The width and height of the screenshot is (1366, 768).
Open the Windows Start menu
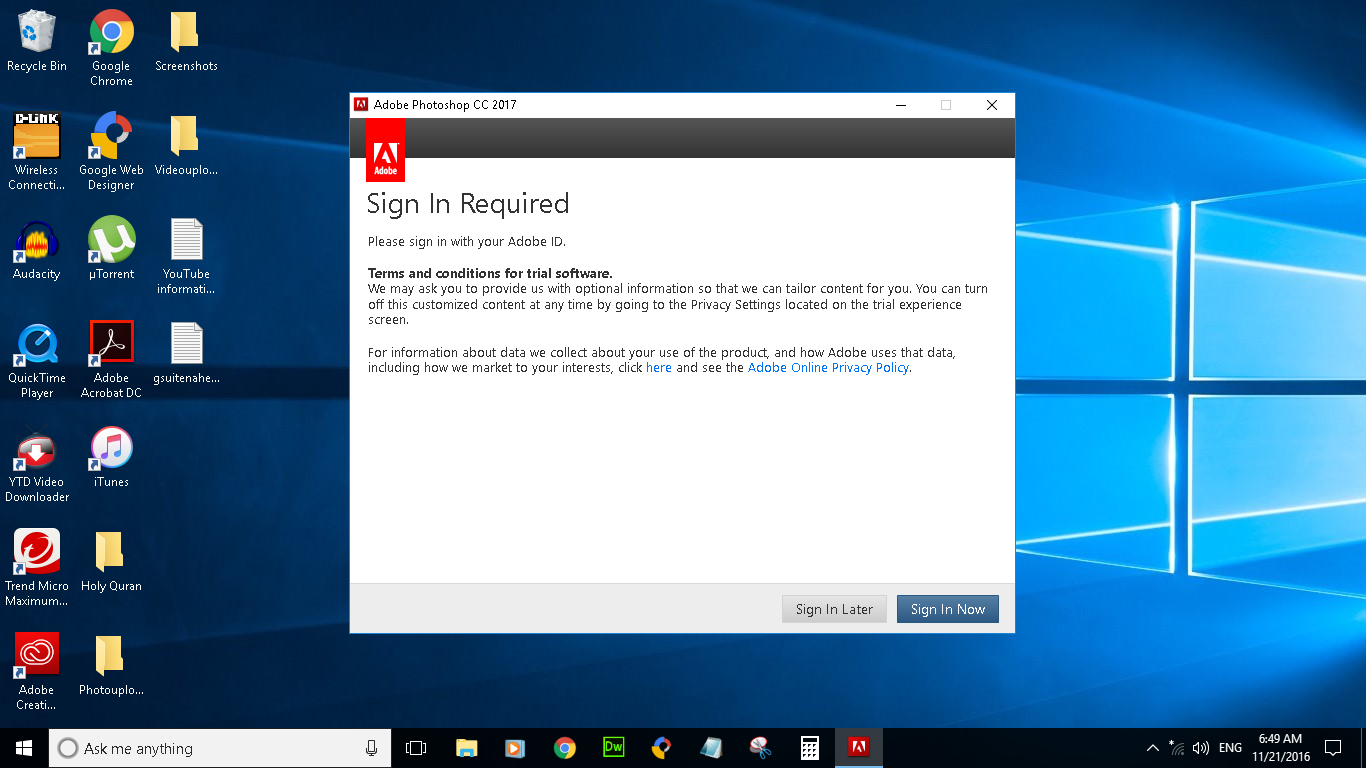click(x=24, y=748)
